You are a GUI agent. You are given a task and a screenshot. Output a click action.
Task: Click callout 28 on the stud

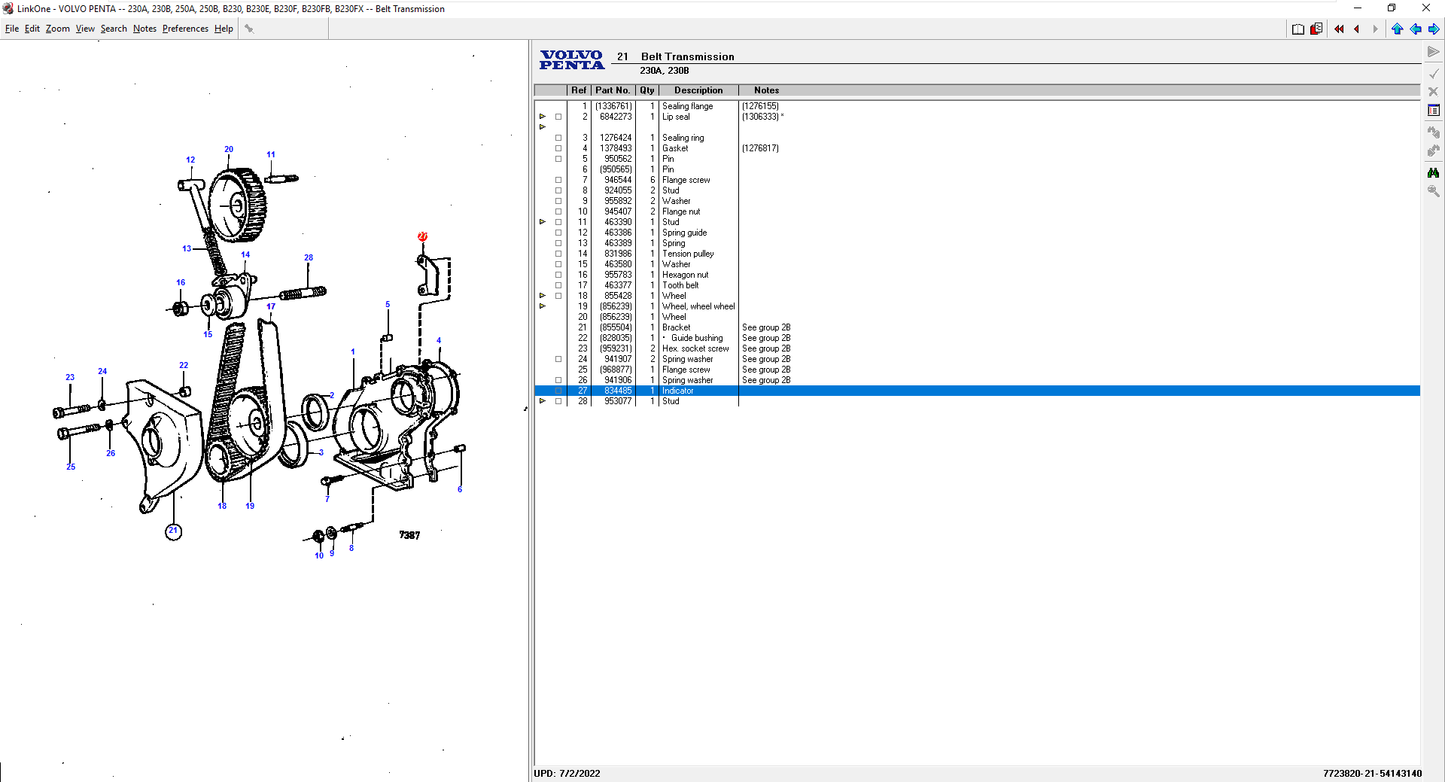(x=309, y=258)
